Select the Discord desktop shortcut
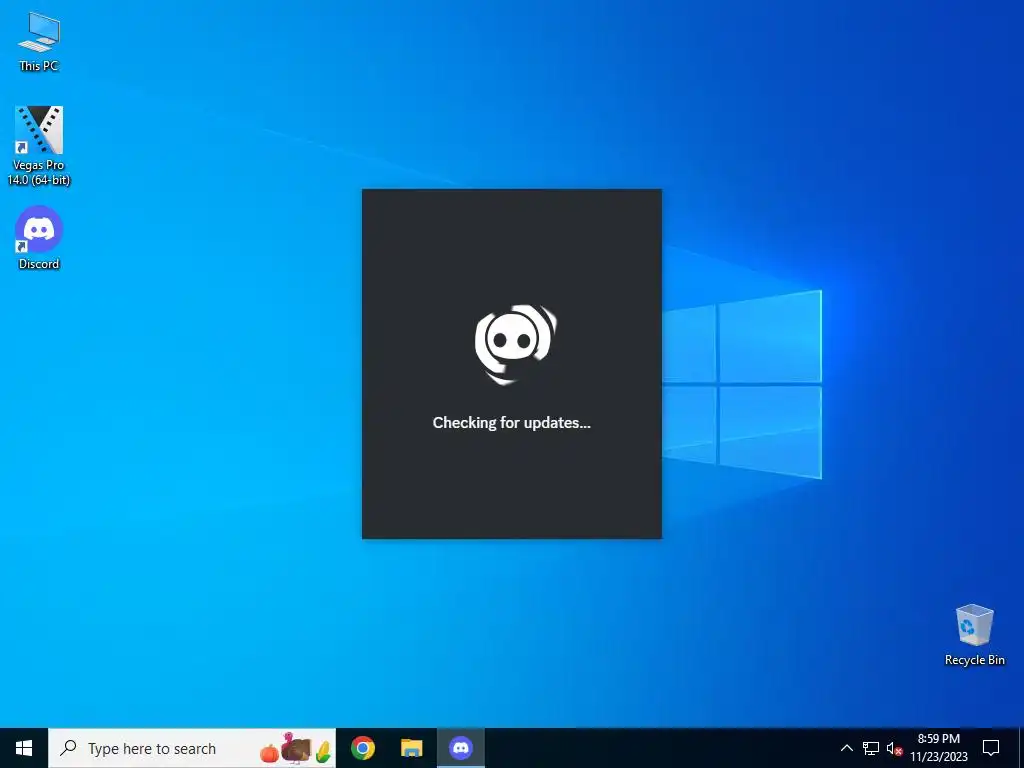1024x768 pixels. click(x=39, y=237)
